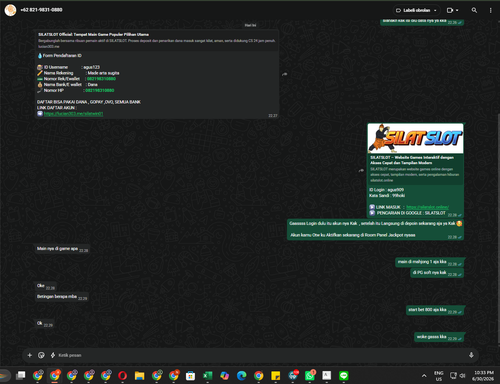Image resolution: width=500 pixels, height=384 pixels.
Task: Open Microsoft Edge from the taskbar
Action: tap(241, 376)
